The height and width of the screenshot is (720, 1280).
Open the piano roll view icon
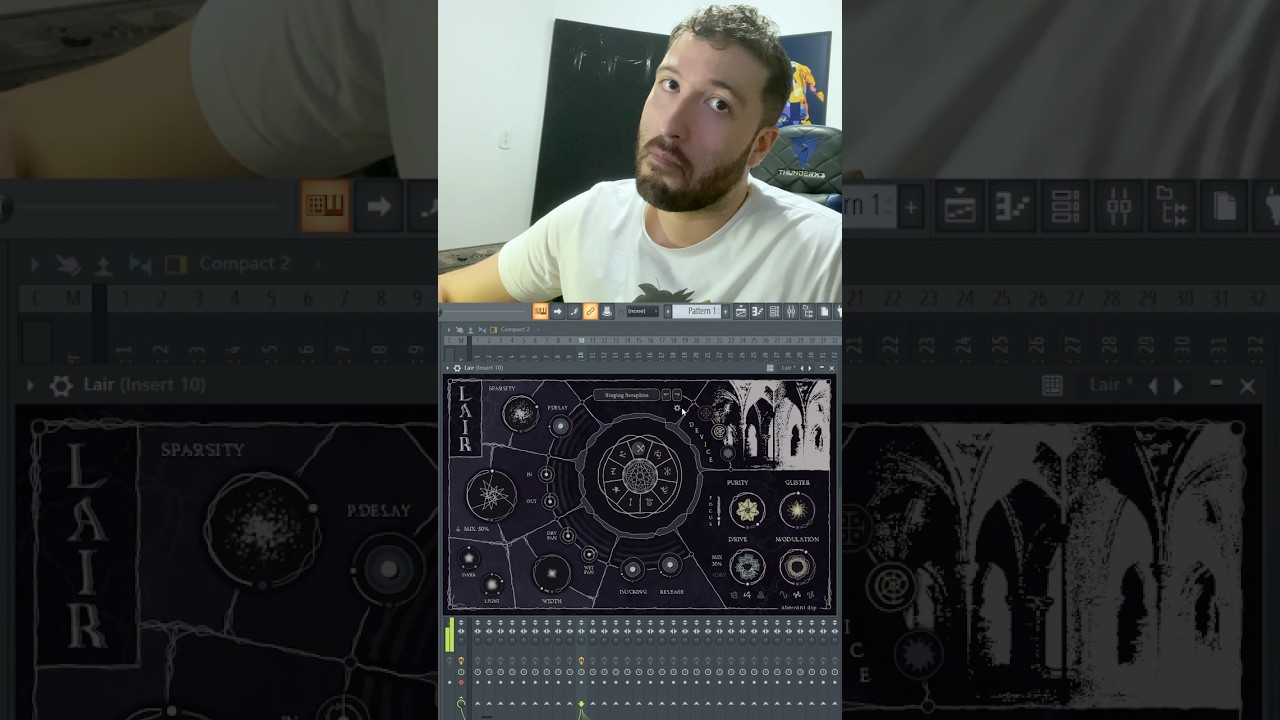(757, 312)
